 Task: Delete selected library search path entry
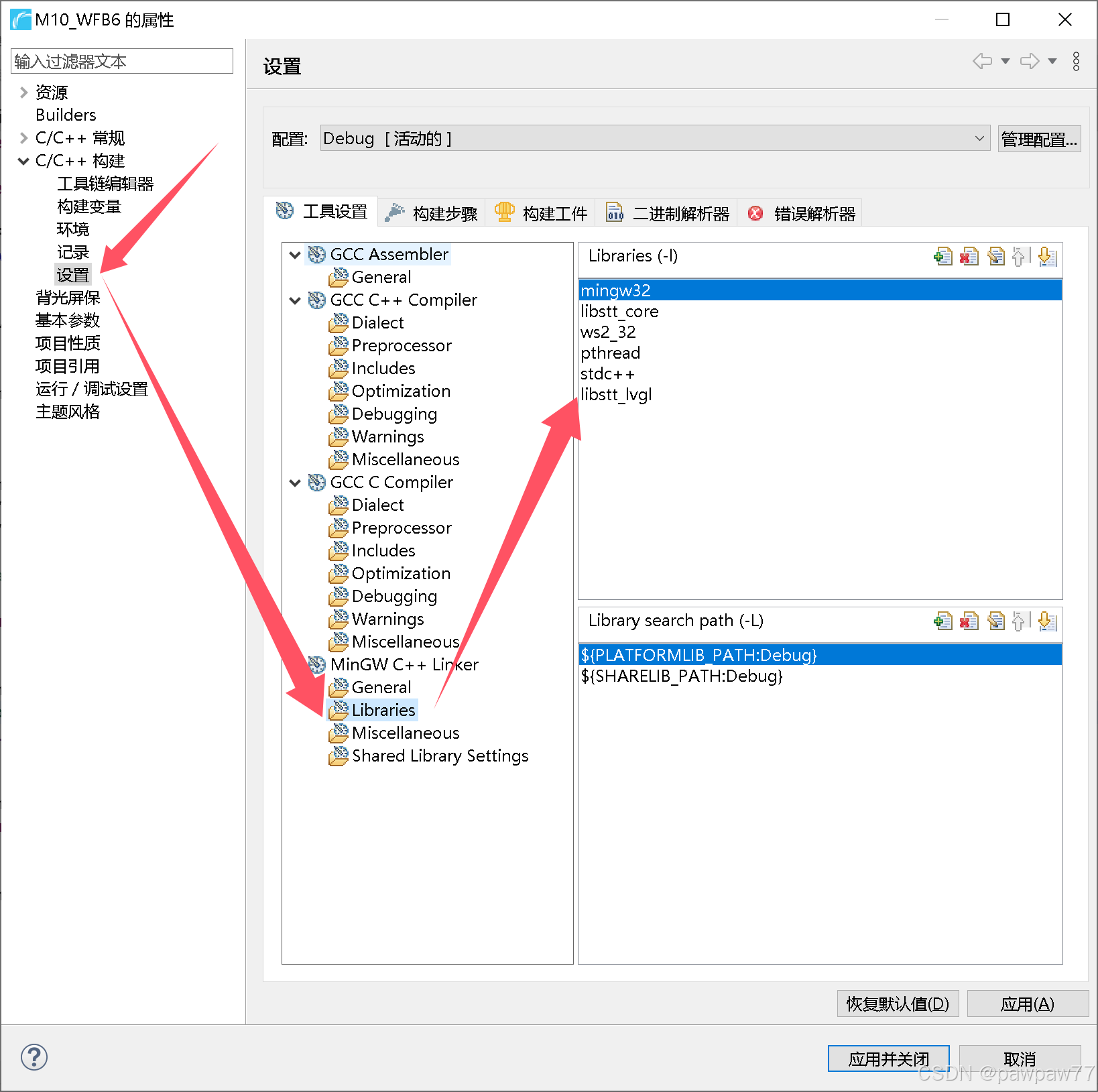969,621
